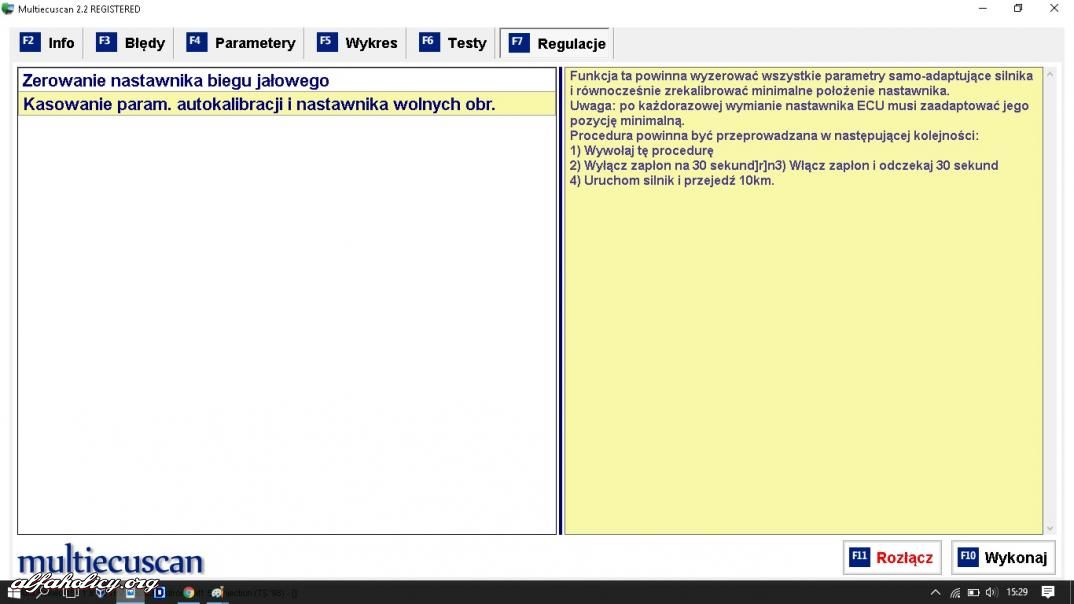Open the Testy tab
Image resolution: width=1074 pixels, height=604 pixels.
453,43
